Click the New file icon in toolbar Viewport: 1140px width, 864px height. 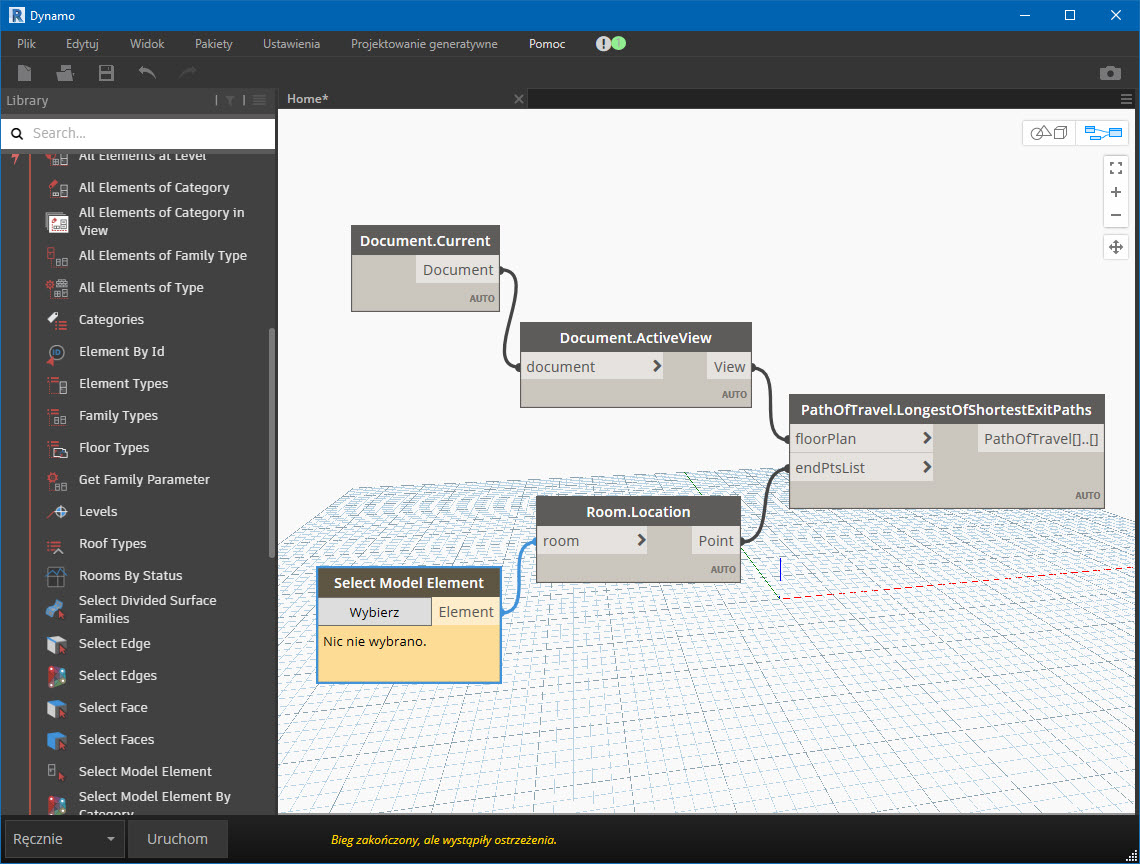click(x=25, y=73)
